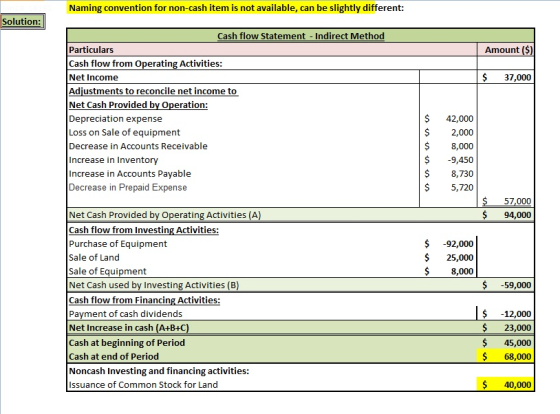Click the Sale of Land label
This screenshot has width=560, height=414.
(x=94, y=258)
